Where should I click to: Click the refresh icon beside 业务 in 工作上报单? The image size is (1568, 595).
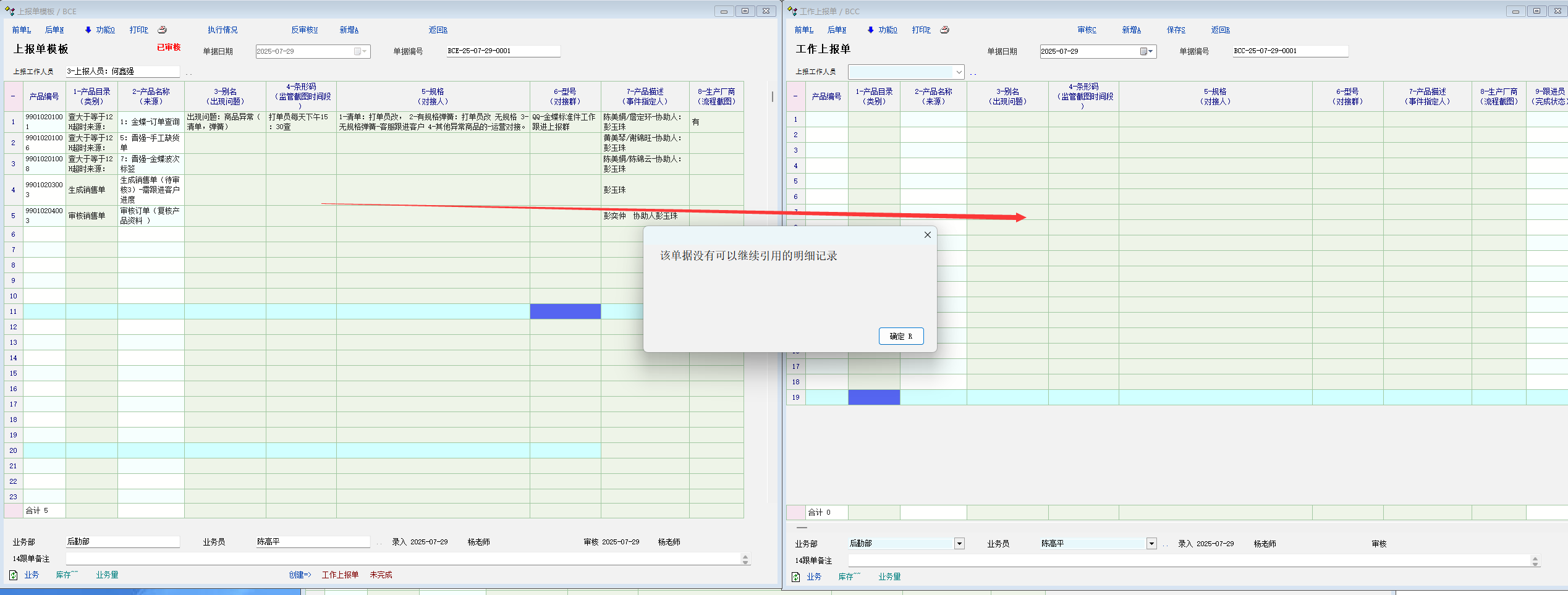click(x=795, y=577)
